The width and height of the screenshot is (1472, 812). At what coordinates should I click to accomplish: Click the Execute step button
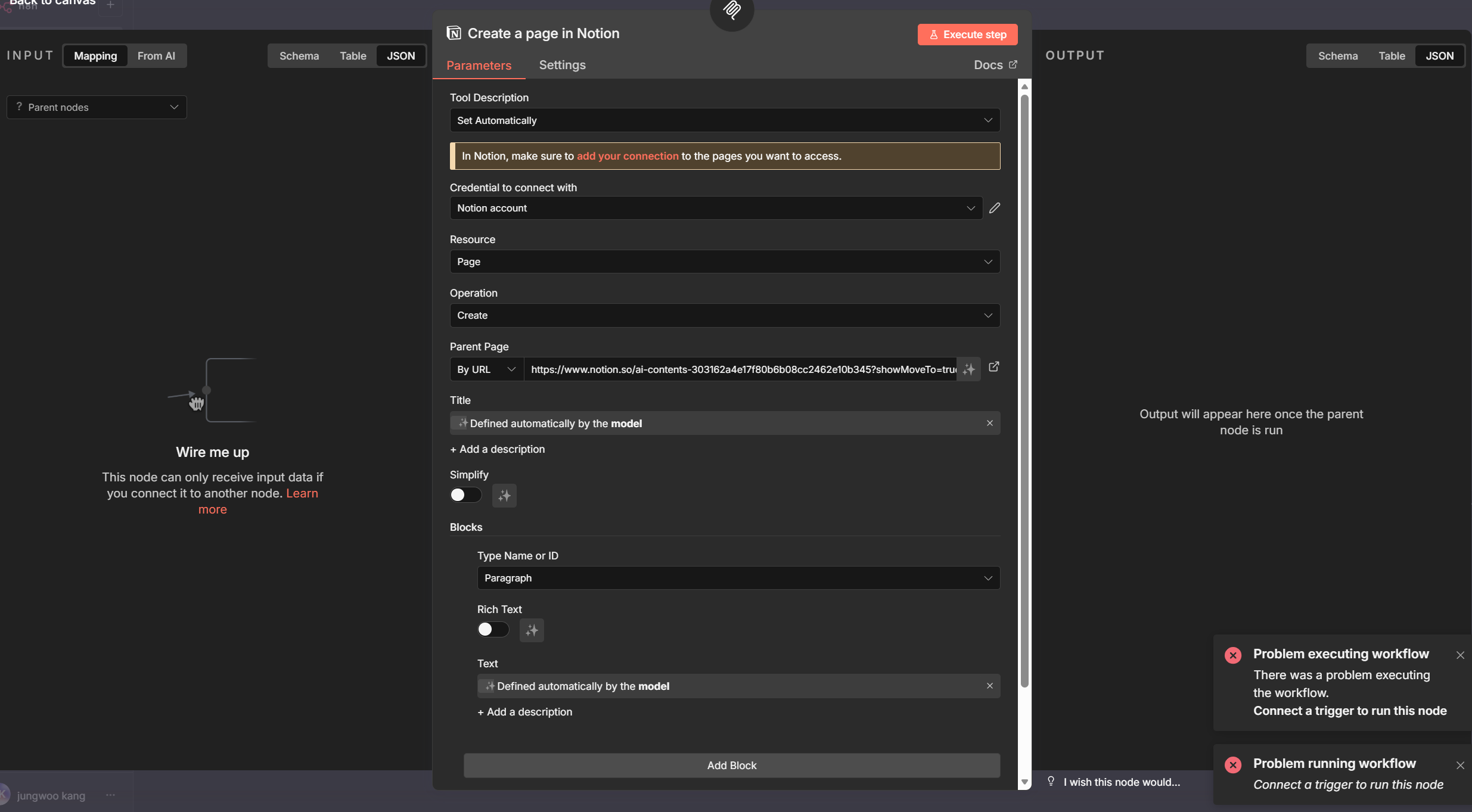(967, 35)
